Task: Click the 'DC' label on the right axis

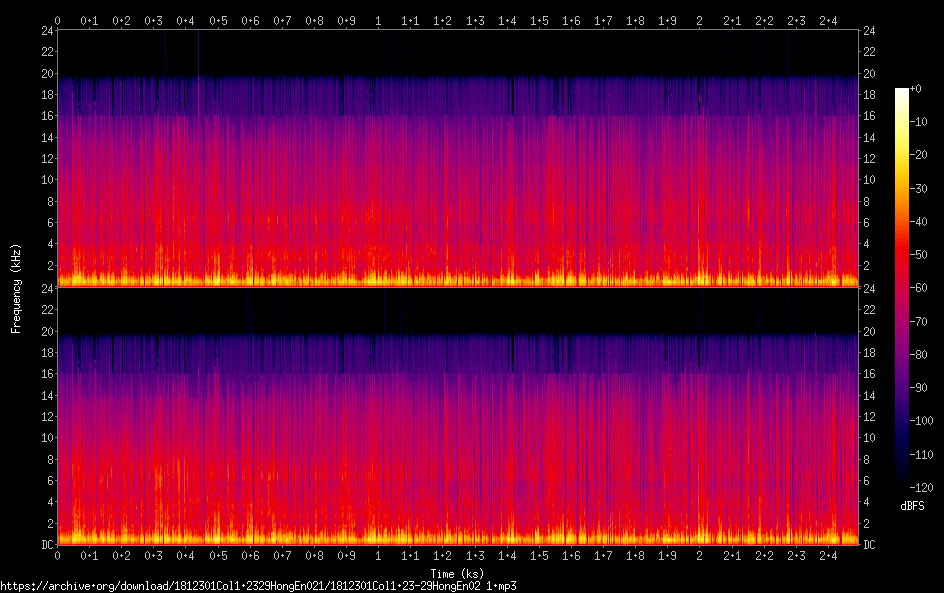Action: pyautogui.click(x=869, y=545)
